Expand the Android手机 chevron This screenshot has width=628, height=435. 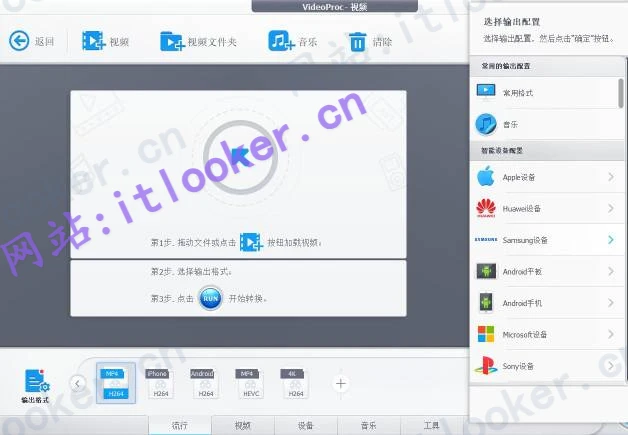pyautogui.click(x=611, y=302)
